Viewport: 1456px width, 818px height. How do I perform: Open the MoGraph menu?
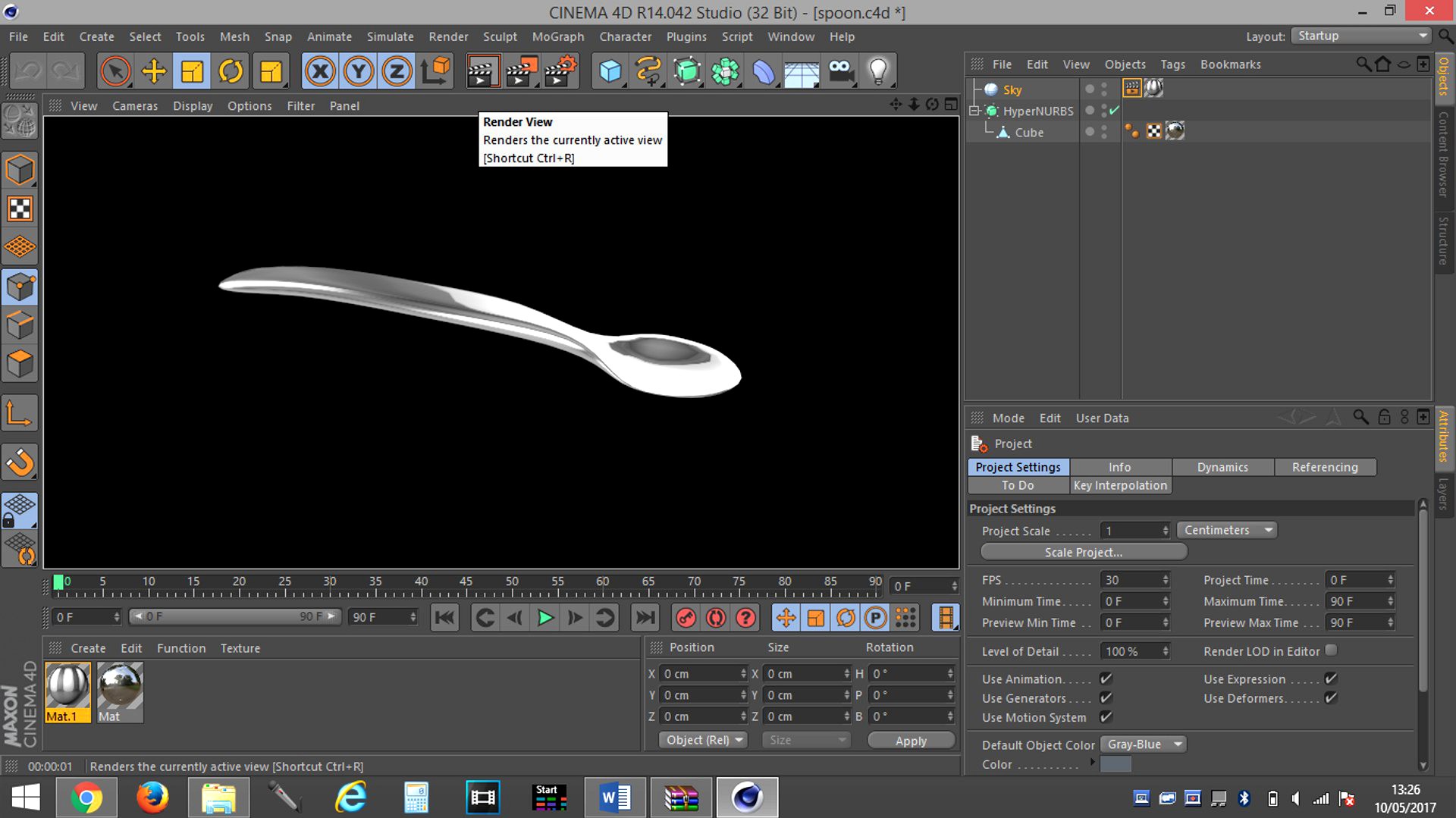(x=557, y=36)
